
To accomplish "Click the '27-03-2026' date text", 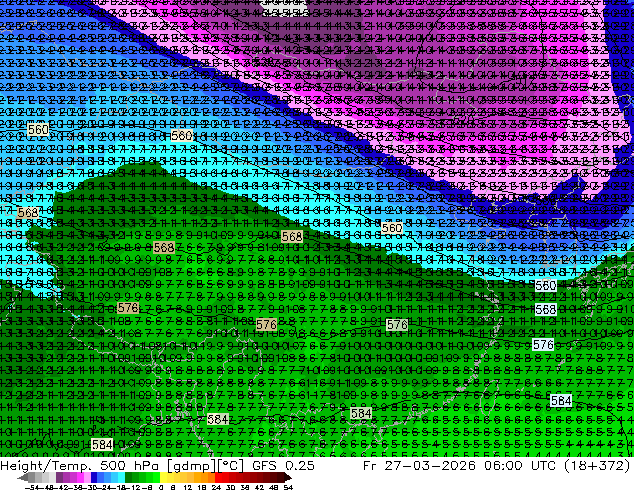I will tap(430, 466).
